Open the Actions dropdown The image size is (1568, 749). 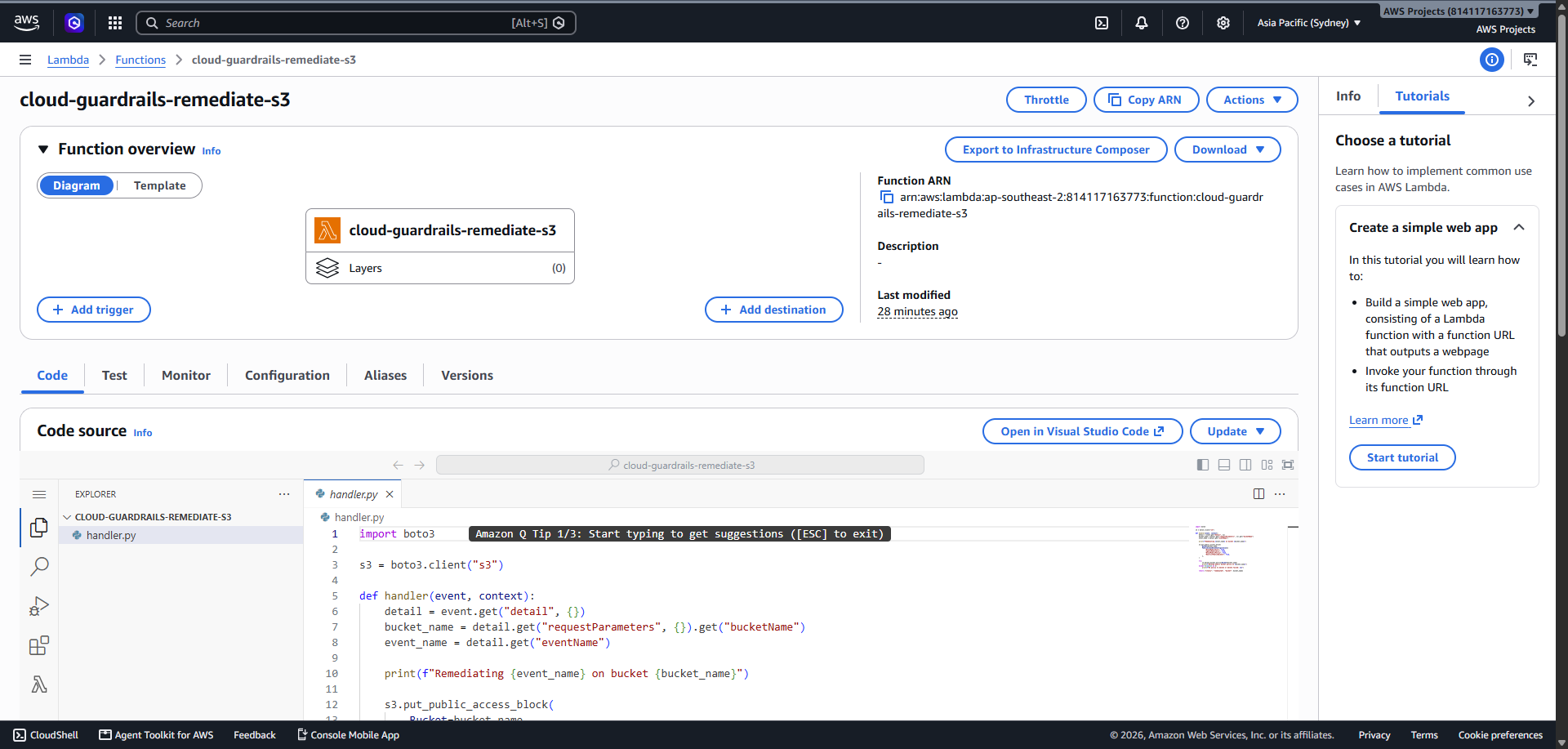pos(1252,100)
